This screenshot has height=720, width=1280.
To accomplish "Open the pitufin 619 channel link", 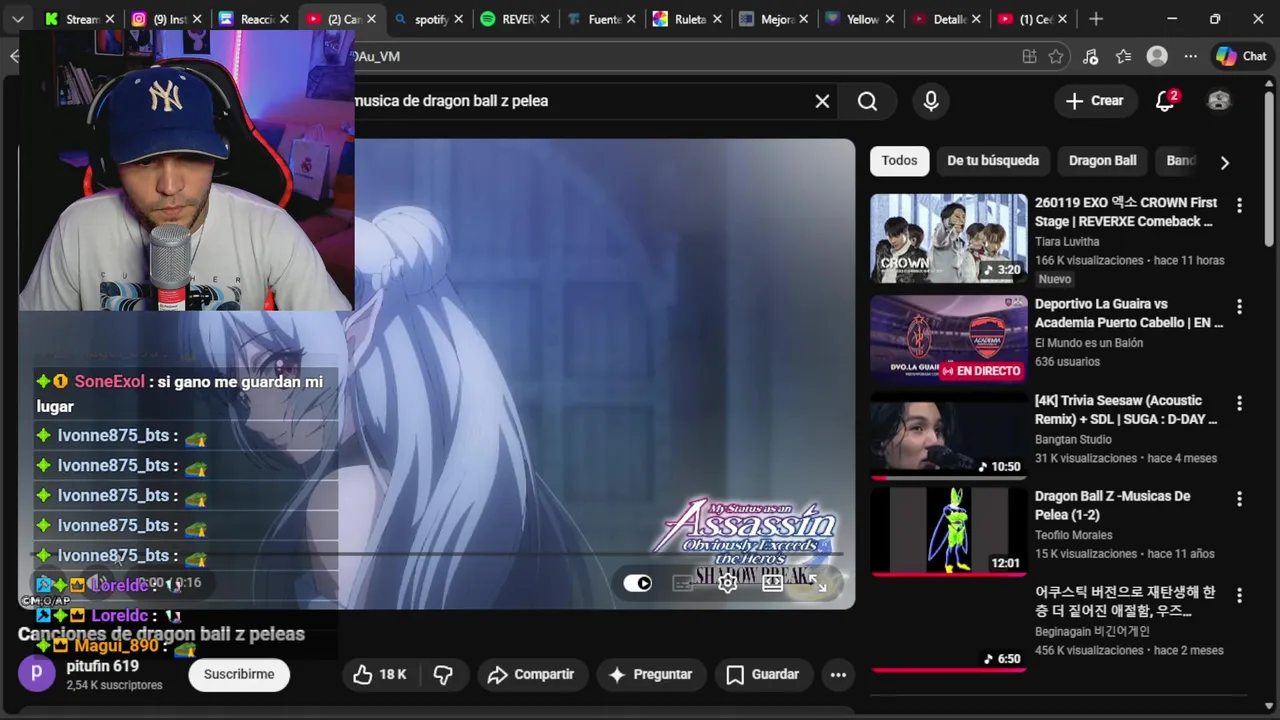I will click(x=102, y=666).
